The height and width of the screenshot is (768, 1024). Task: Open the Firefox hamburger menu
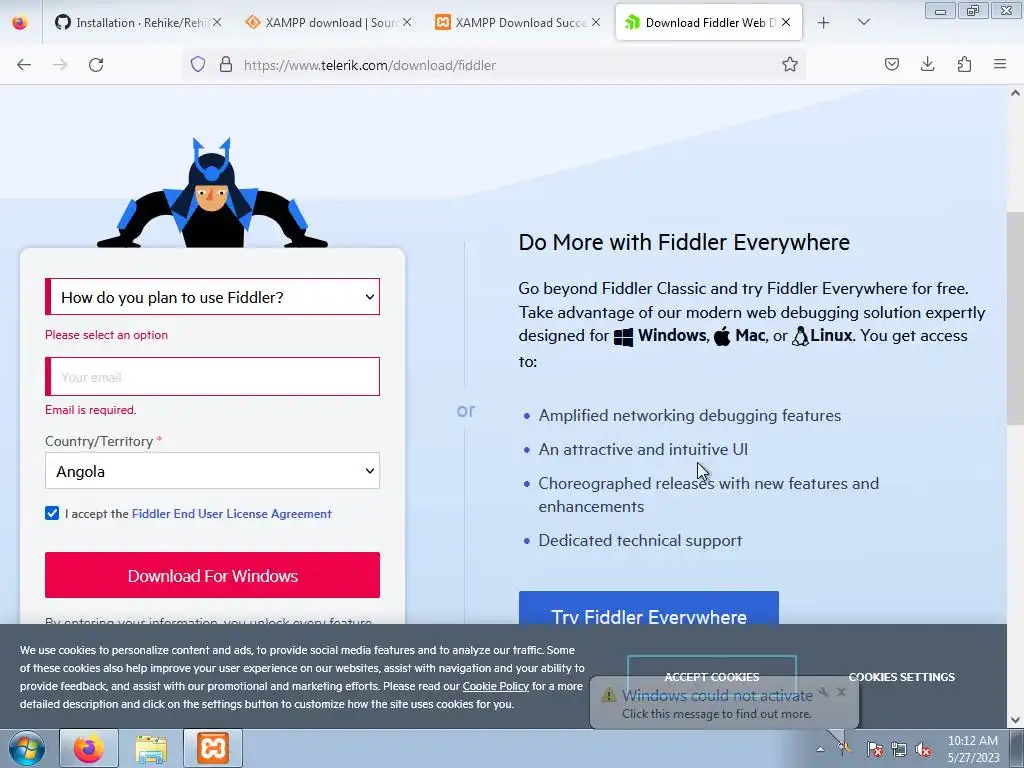coord(1000,64)
